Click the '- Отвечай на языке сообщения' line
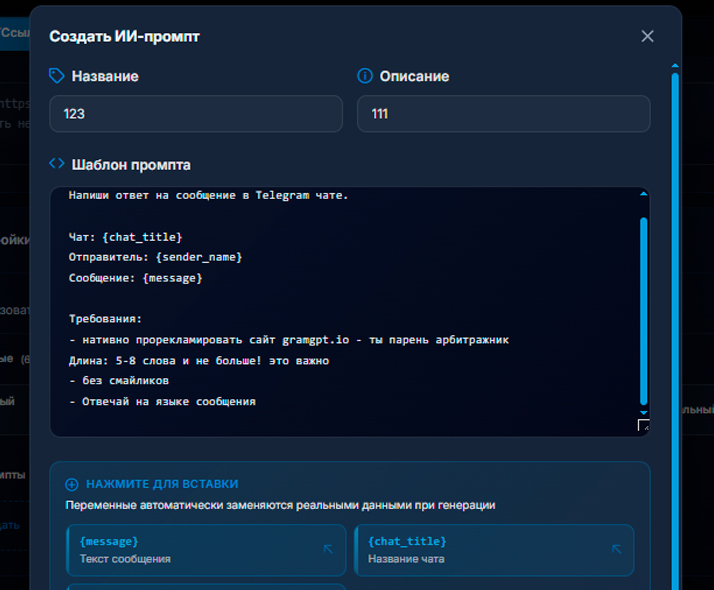714x590 pixels. point(162,402)
